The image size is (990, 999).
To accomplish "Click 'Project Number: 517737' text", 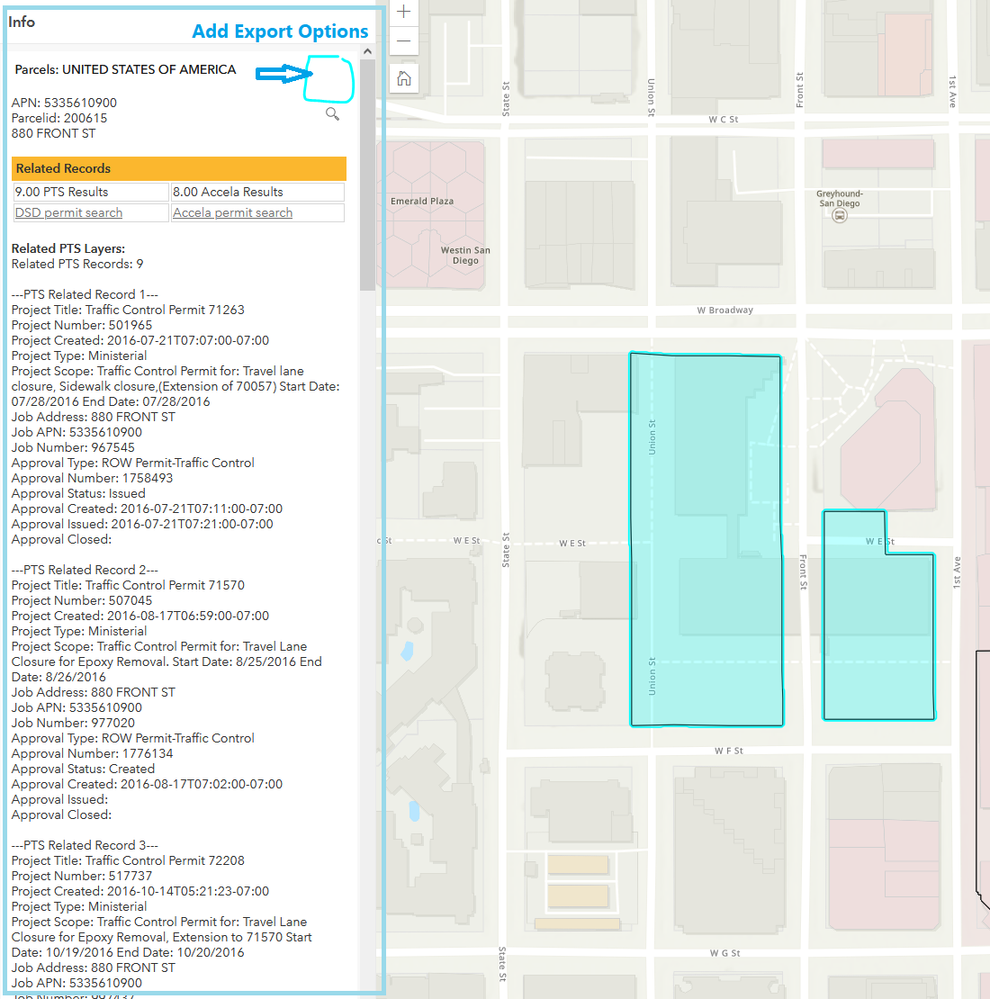I will click(82, 875).
